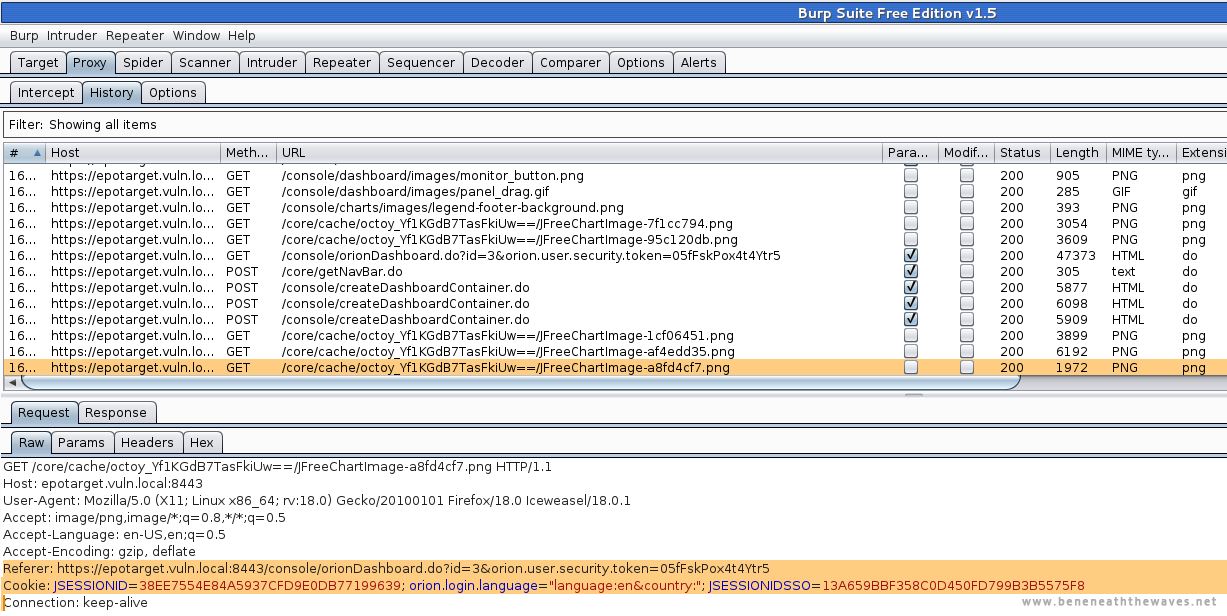
Task: Toggle Params checkbox for monitor_button.png row
Action: 911,175
